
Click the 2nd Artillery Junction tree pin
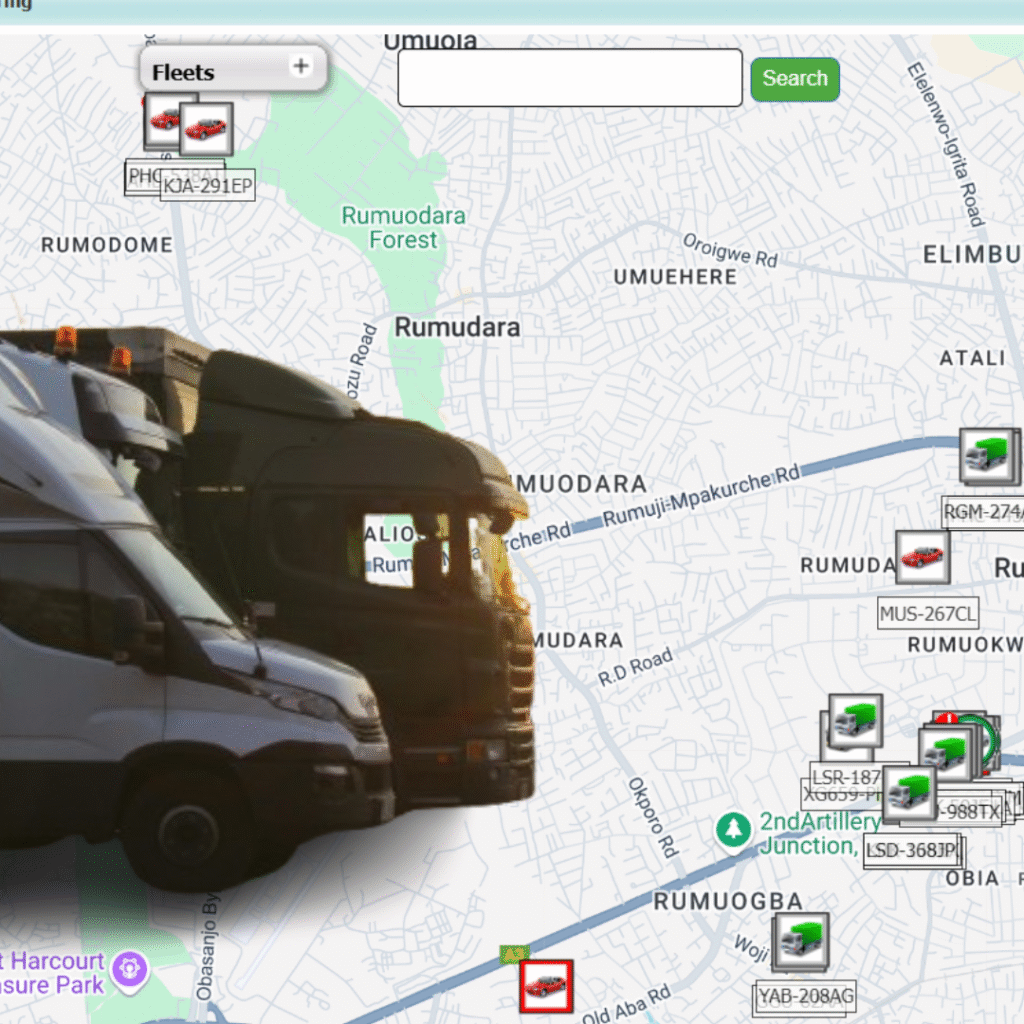[733, 831]
